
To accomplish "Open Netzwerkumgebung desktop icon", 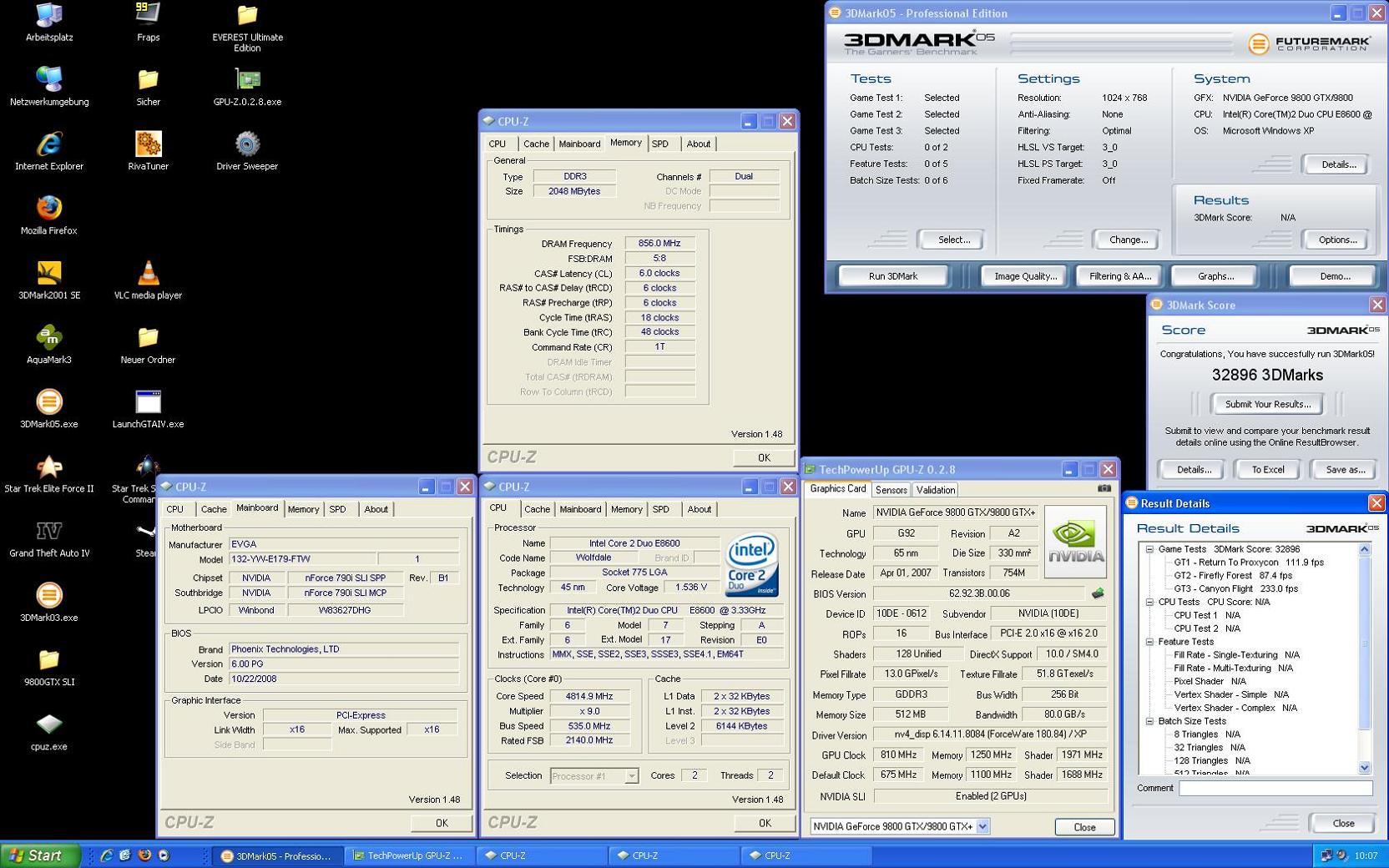I will pyautogui.click(x=49, y=87).
